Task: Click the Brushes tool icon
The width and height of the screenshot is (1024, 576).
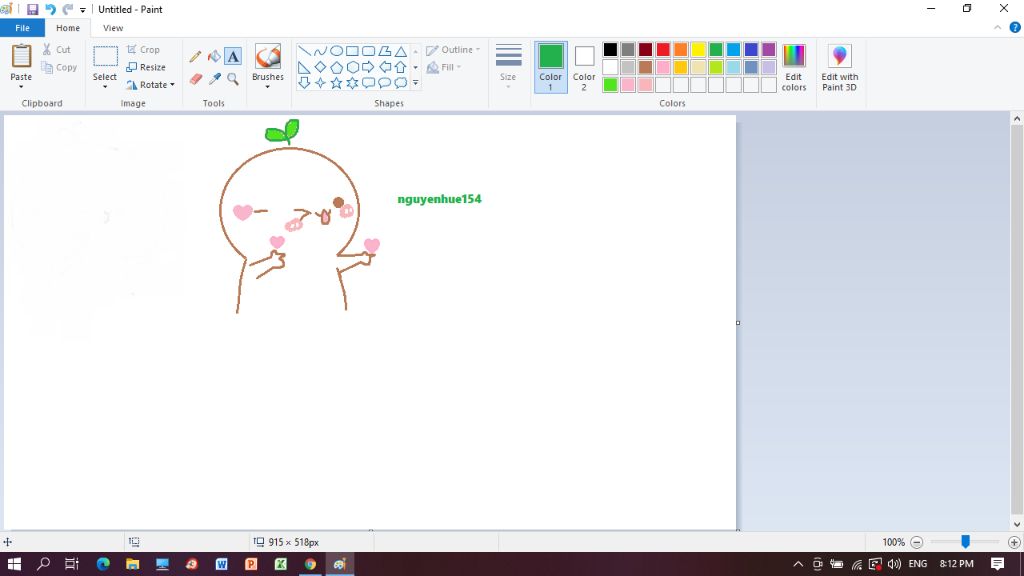Action: click(268, 57)
